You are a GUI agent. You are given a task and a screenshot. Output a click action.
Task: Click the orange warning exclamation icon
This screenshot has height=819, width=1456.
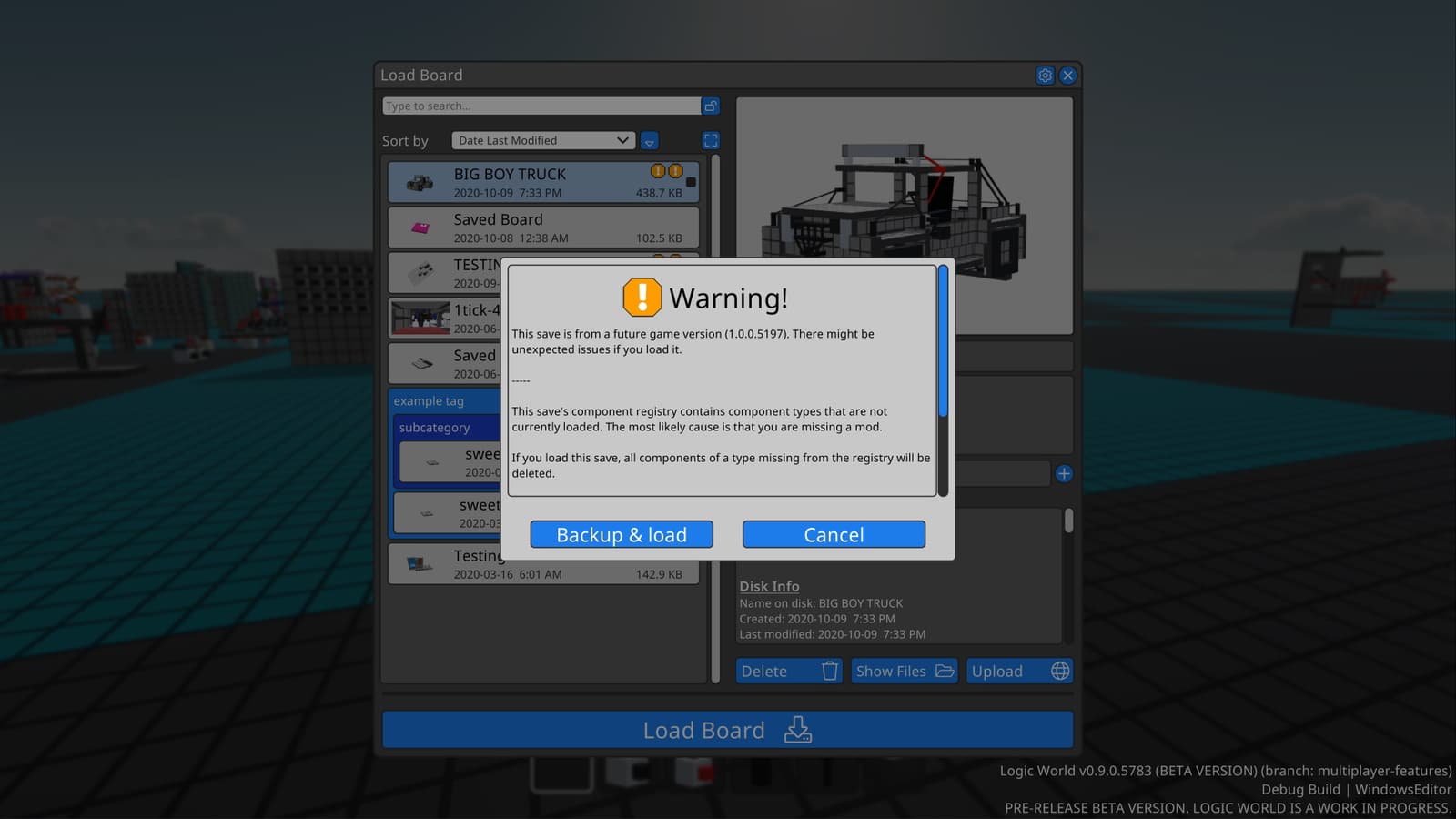(x=642, y=298)
